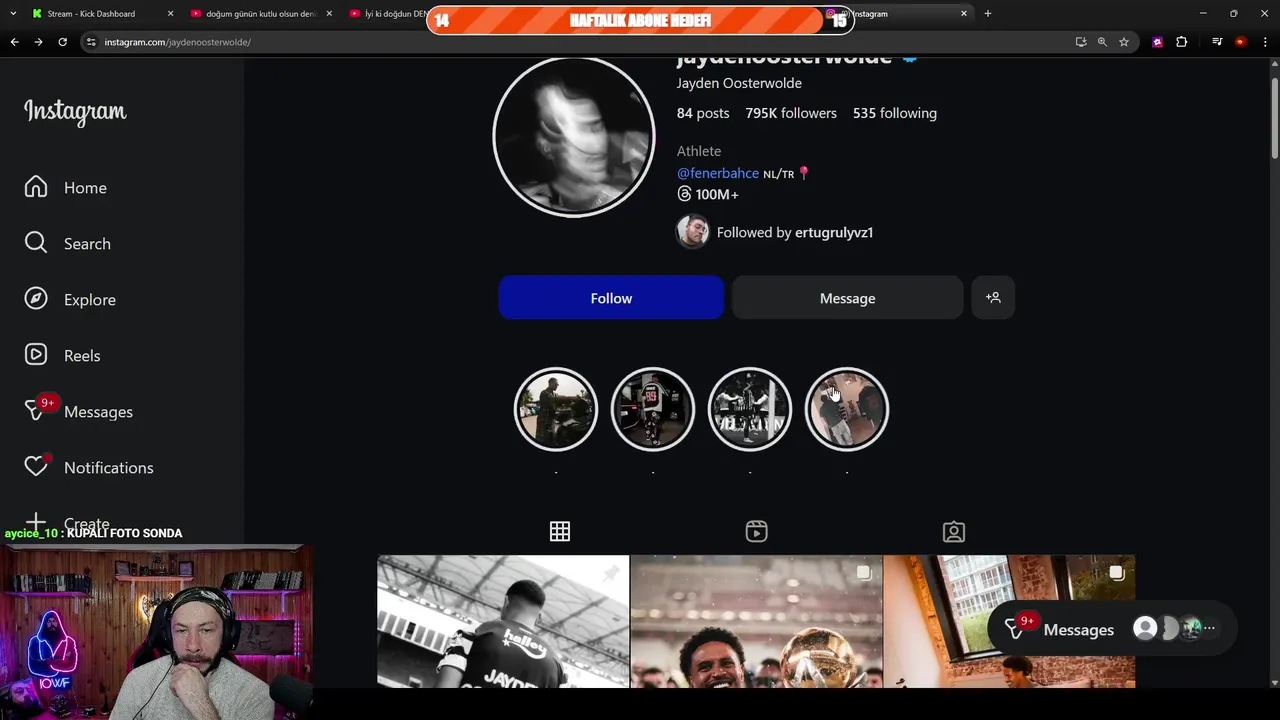1280x720 pixels.
Task: Switch to the doğum günün kutlu olsun YouTube tab
Action: point(261,14)
